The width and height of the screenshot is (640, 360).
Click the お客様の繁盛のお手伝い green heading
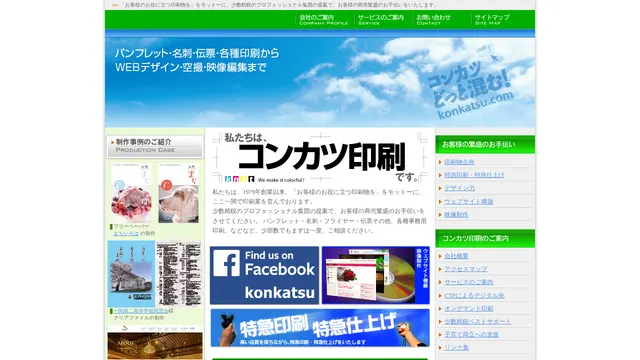coord(485,144)
